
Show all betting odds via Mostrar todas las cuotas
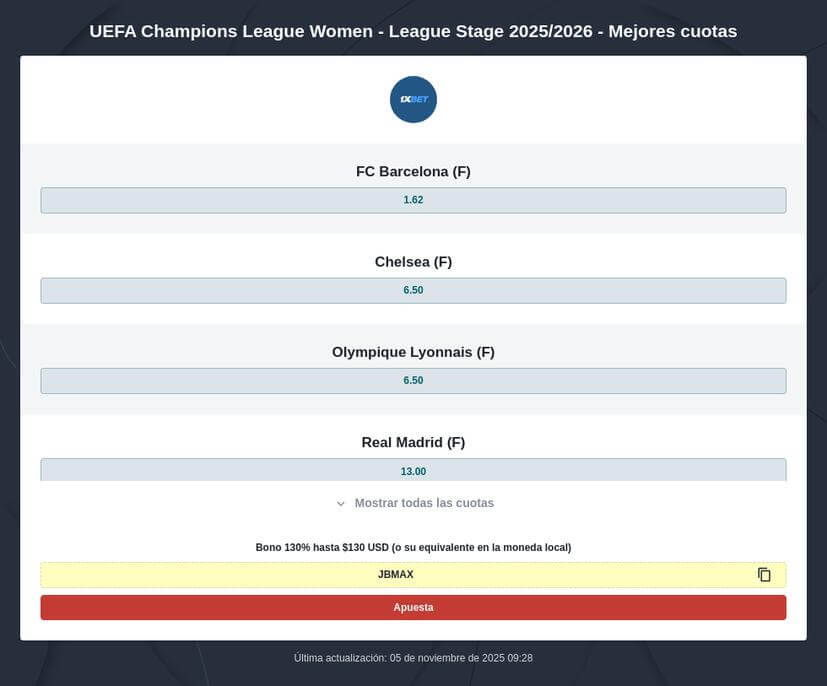click(x=423, y=503)
